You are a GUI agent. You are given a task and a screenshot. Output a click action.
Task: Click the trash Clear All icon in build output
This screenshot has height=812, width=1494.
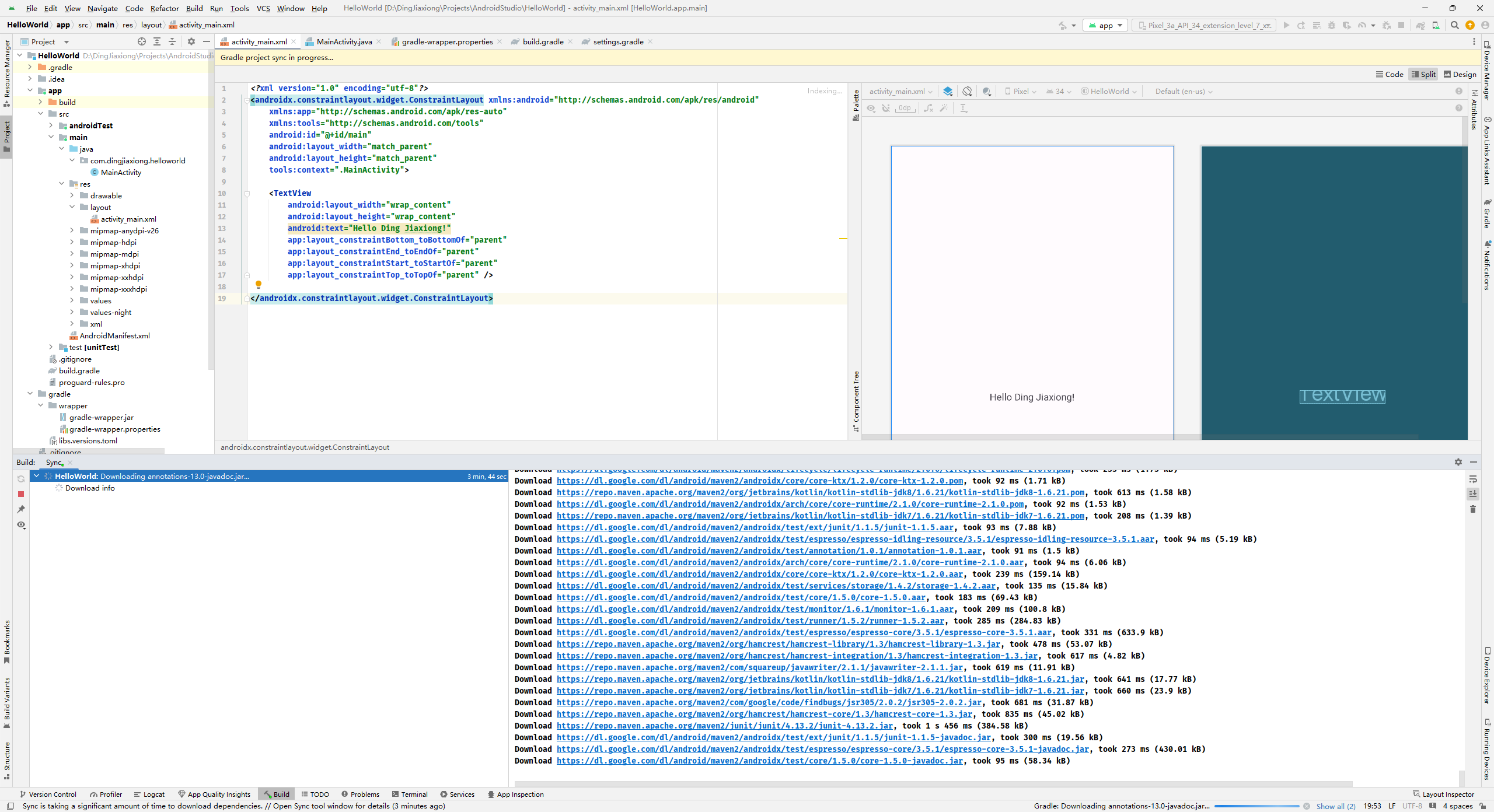point(1473,509)
